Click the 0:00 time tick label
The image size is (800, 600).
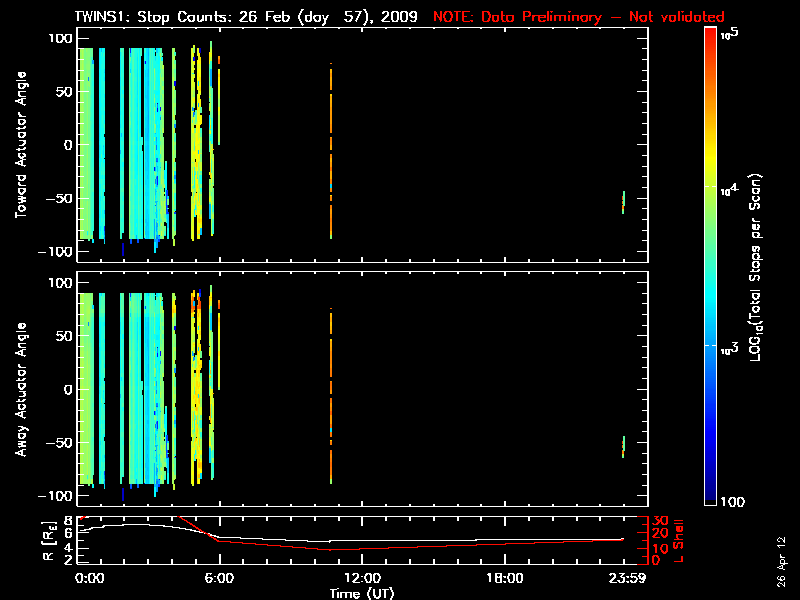point(90,578)
